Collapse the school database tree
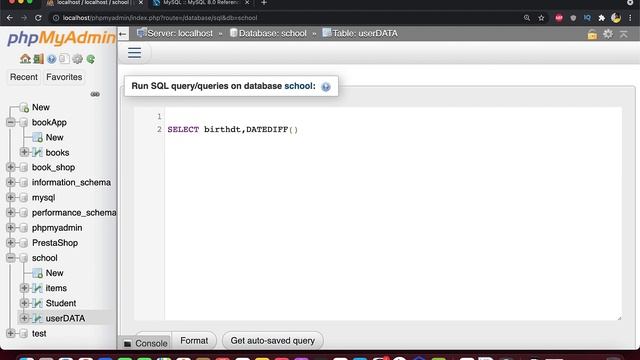This screenshot has width=640, height=360. click(11, 258)
